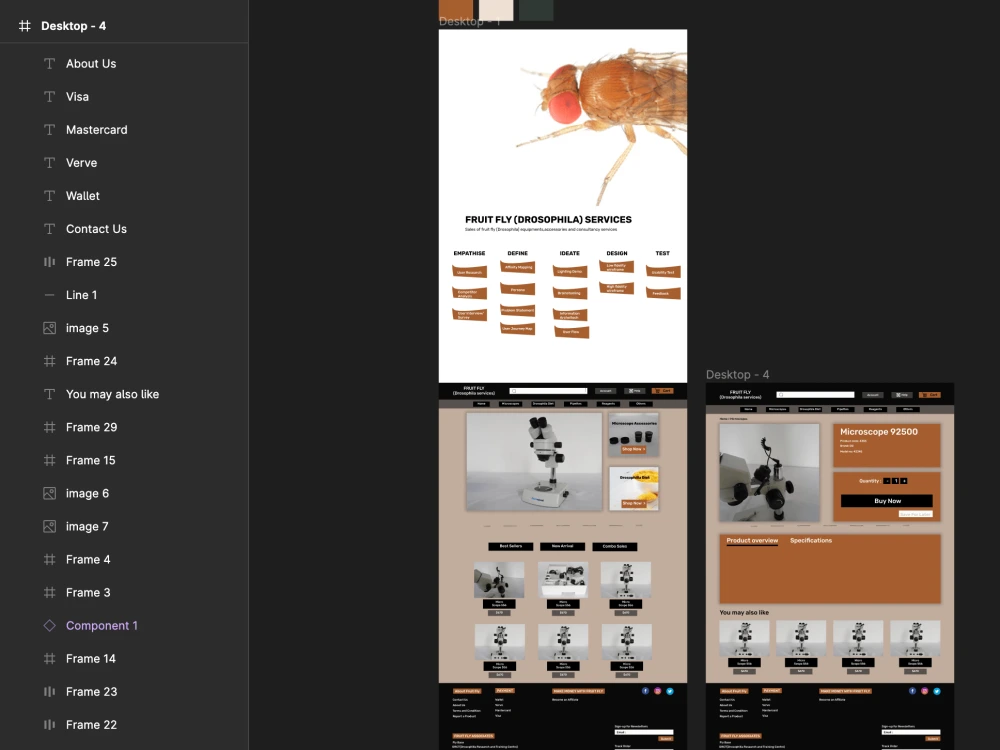
Task: Click the image icon beside image 5
Action: tap(49, 328)
